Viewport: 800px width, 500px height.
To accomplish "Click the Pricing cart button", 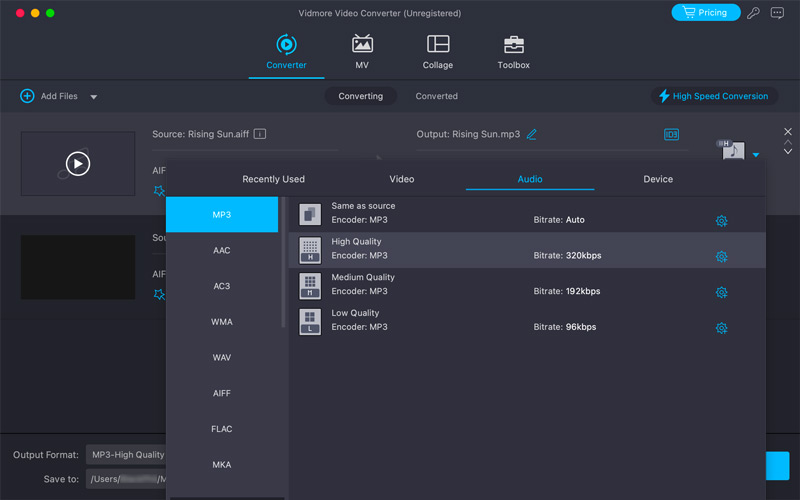I will pos(706,12).
